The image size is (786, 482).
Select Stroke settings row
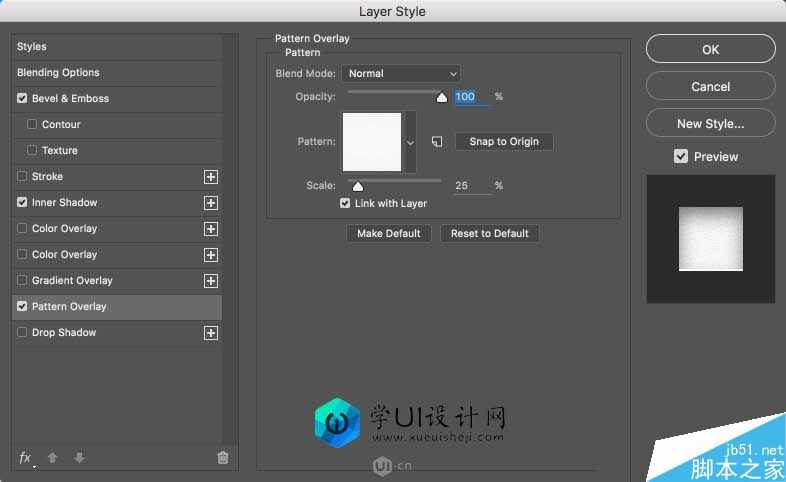coord(117,177)
